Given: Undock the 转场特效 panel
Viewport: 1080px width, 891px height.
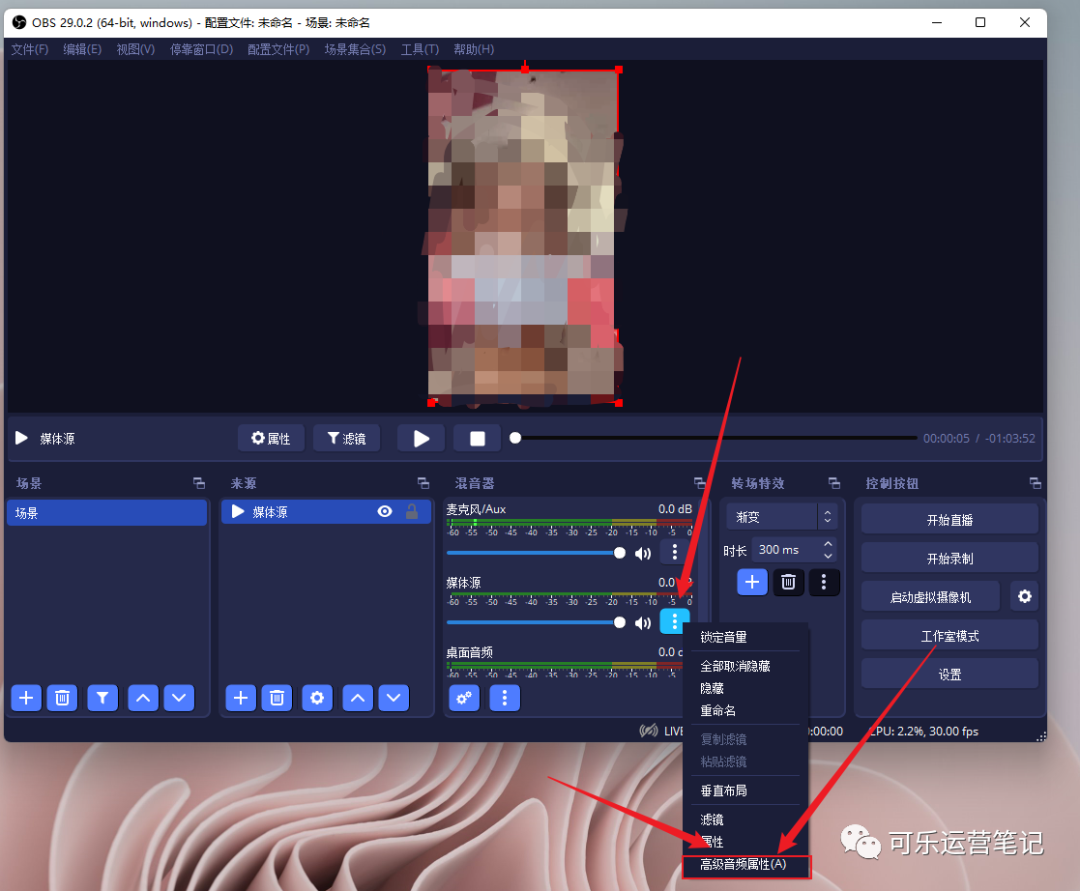Looking at the screenshot, I should coord(834,483).
